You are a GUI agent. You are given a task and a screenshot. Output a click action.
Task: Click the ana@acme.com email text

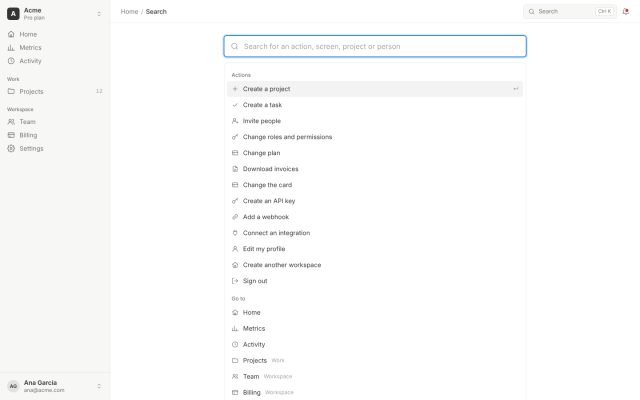(x=44, y=390)
